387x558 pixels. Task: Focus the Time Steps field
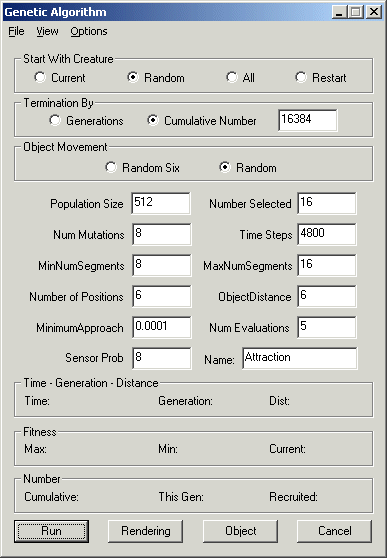click(x=327, y=234)
